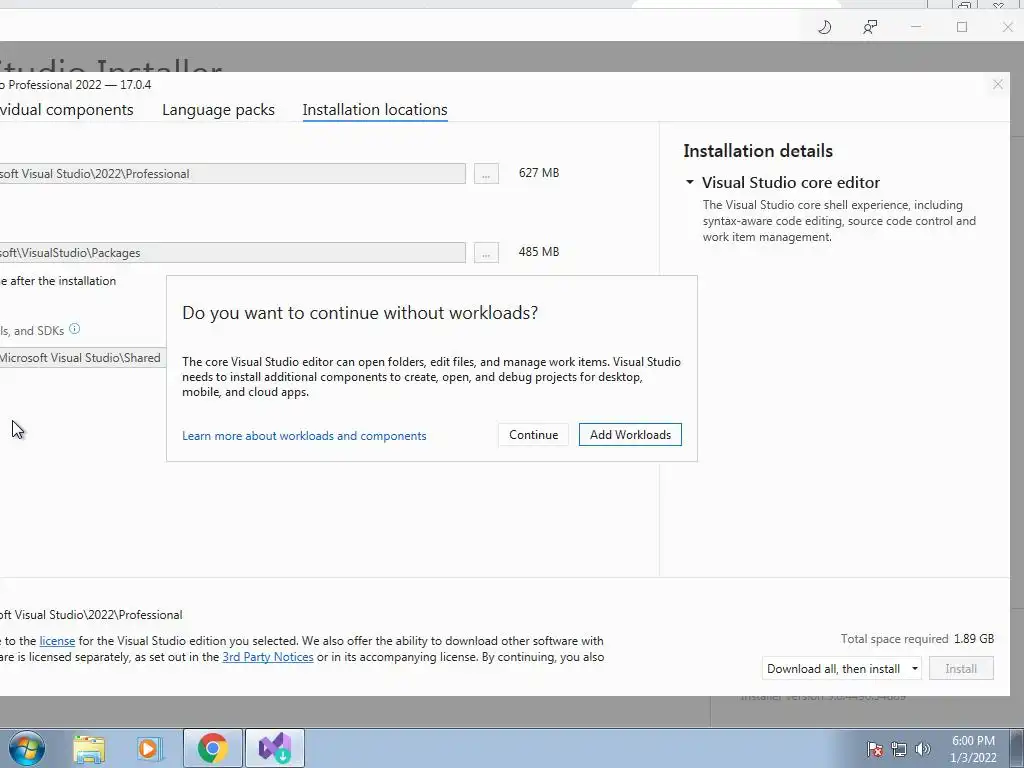The height and width of the screenshot is (768, 1024).
Task: Select Installation locations tab
Action: coord(375,110)
